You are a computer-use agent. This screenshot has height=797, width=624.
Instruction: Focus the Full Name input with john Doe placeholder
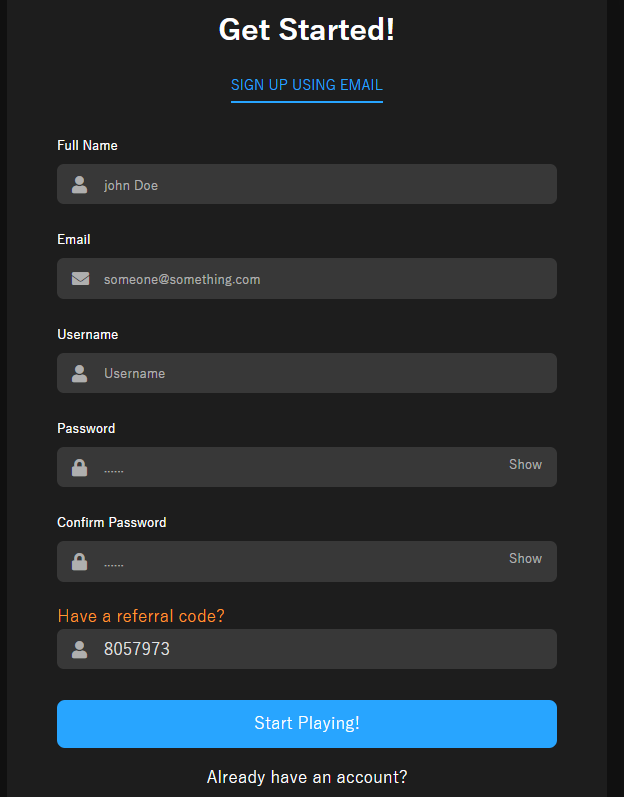pyautogui.click(x=307, y=184)
